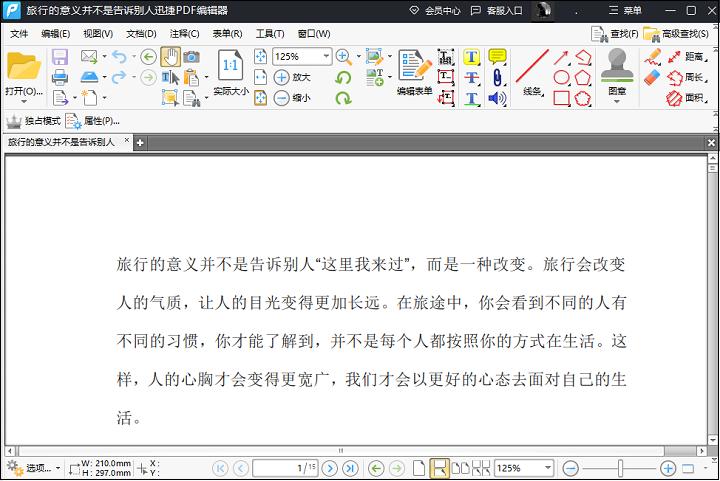
Task: Click the Undo arrow icon
Action: coord(119,56)
